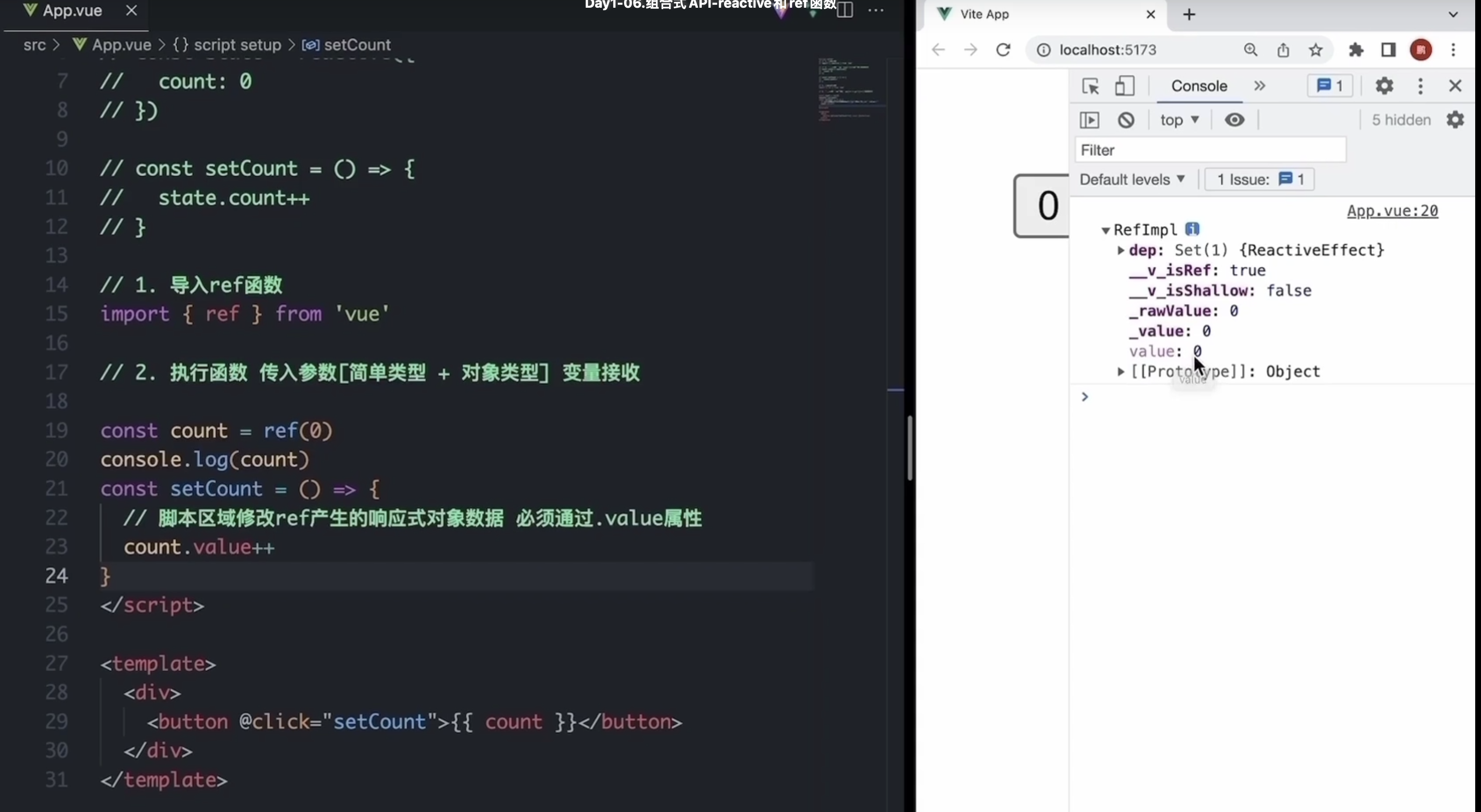Open the top context dropdown

click(x=1179, y=120)
